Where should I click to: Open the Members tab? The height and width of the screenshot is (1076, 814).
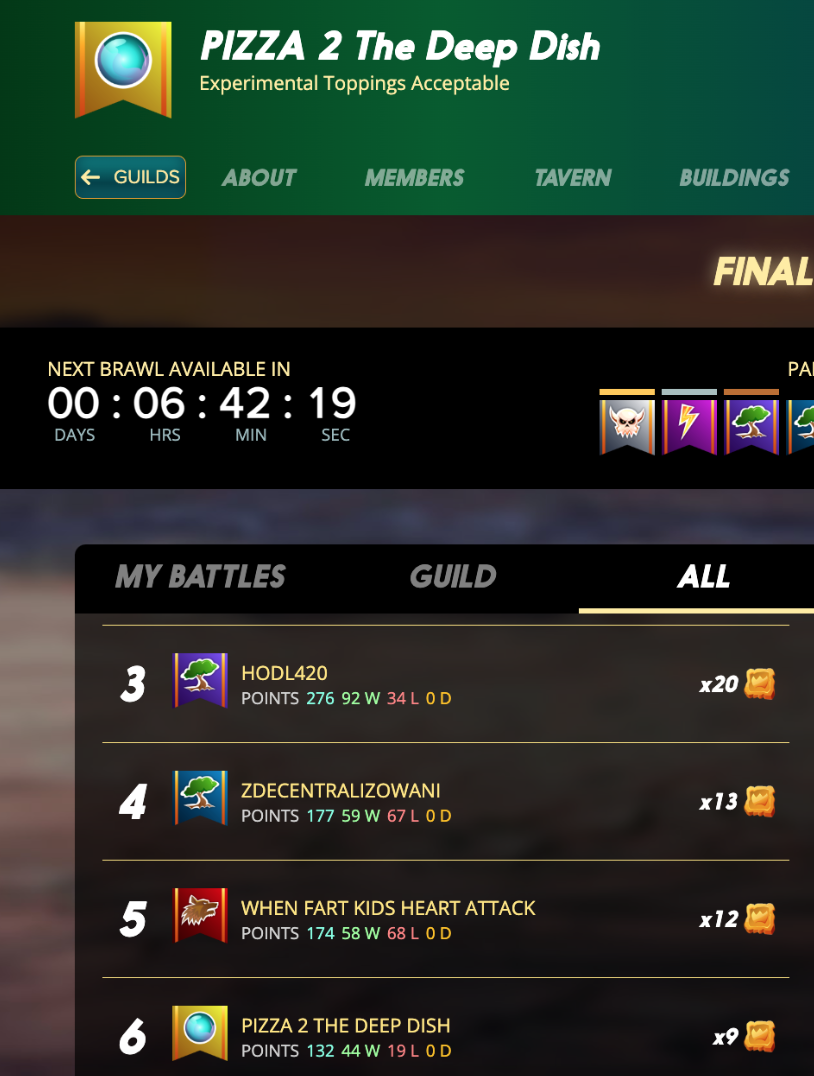[414, 178]
